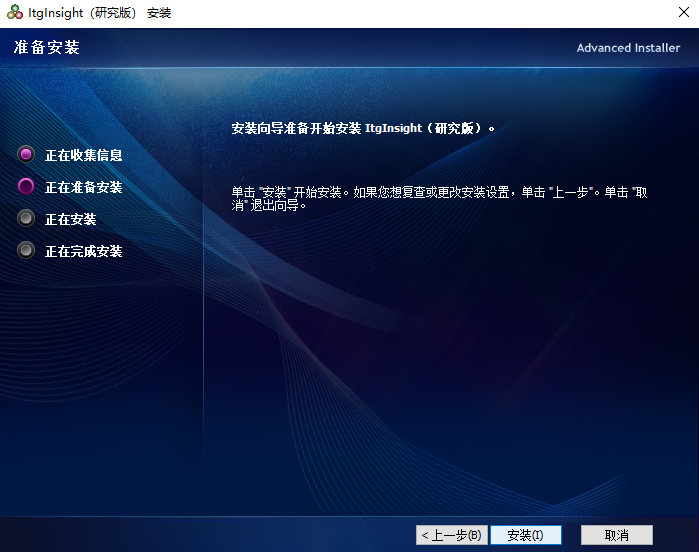
Task: Click the bold 安装向导准备开始安装 heading
Action: coord(363,128)
